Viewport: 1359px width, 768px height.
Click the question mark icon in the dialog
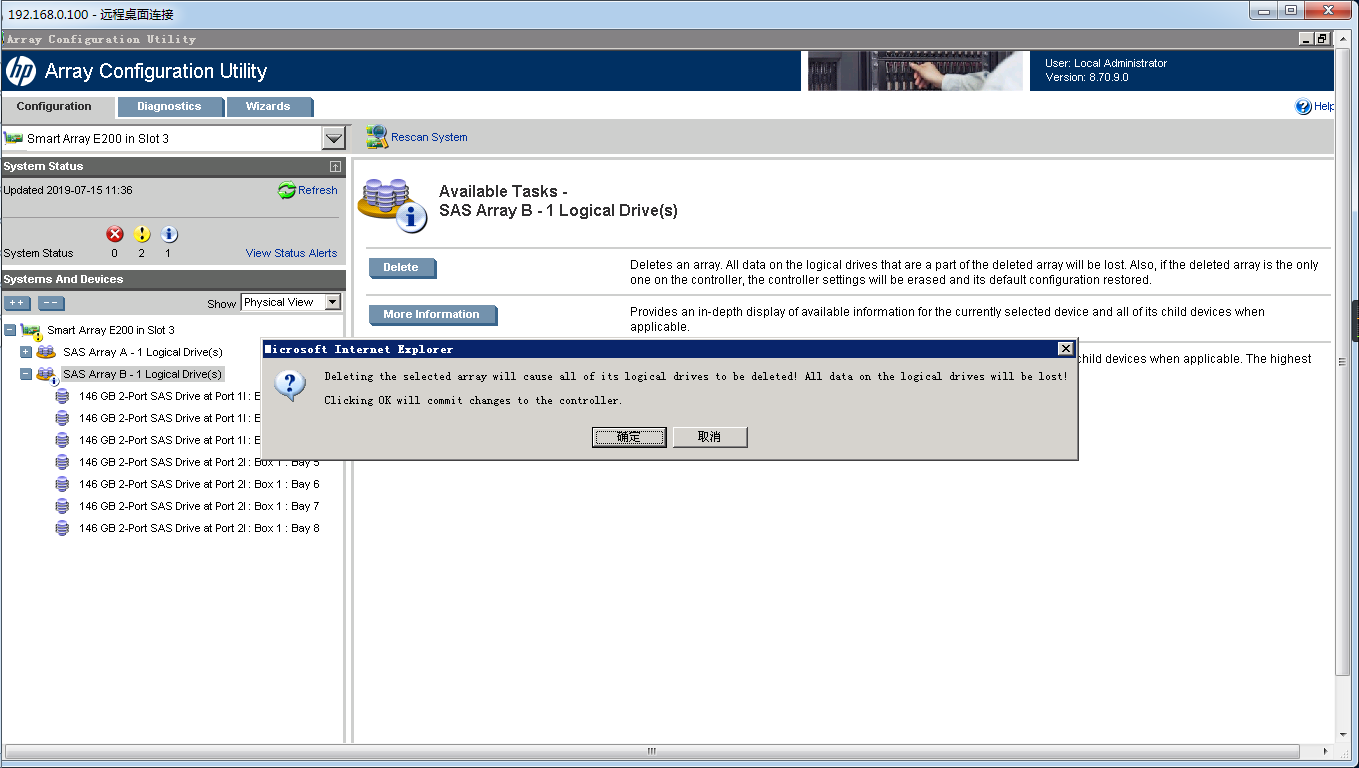coord(290,386)
